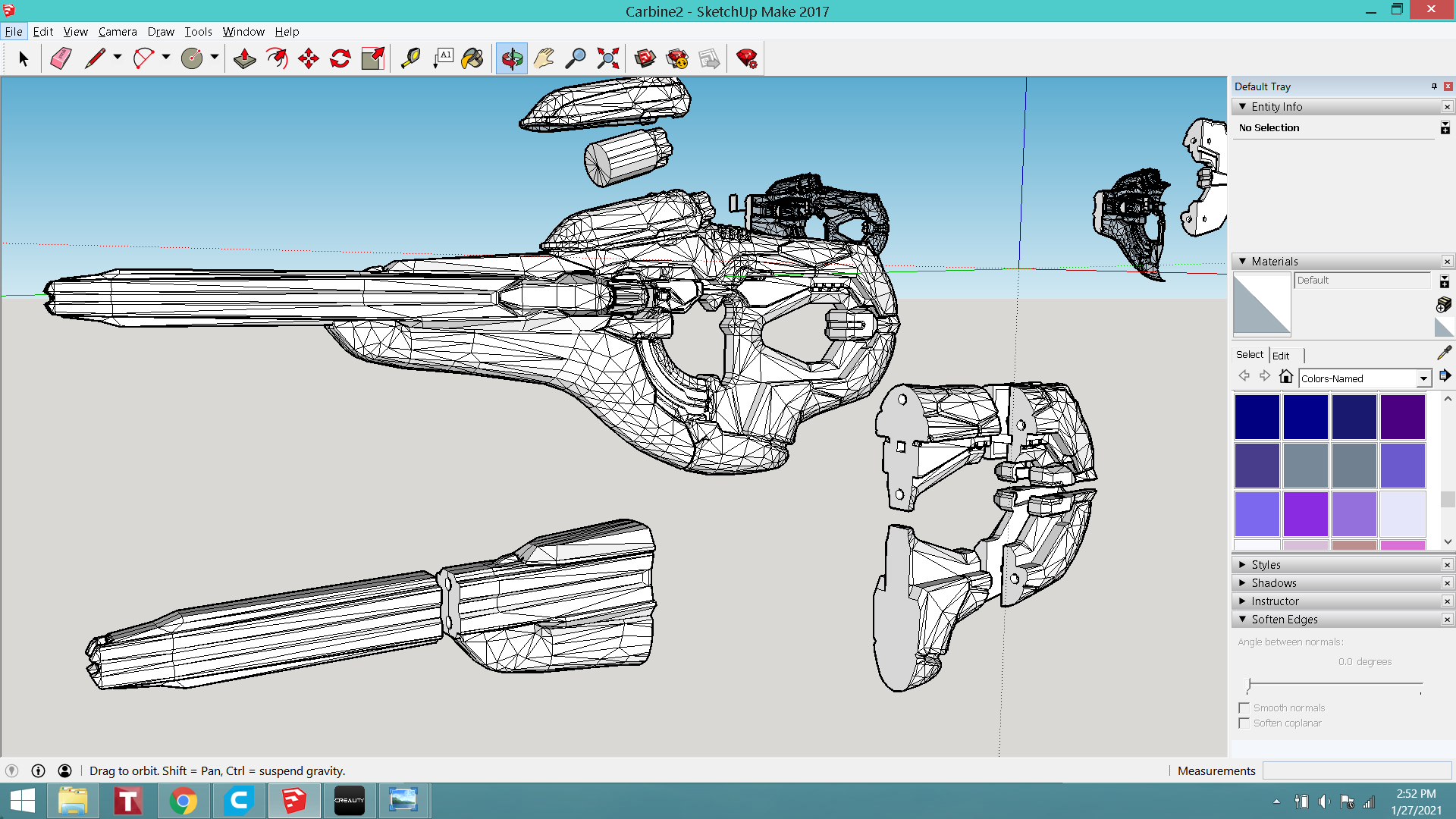Click the user sign-in status icon
Viewport: 1456px width, 819px height.
point(65,770)
